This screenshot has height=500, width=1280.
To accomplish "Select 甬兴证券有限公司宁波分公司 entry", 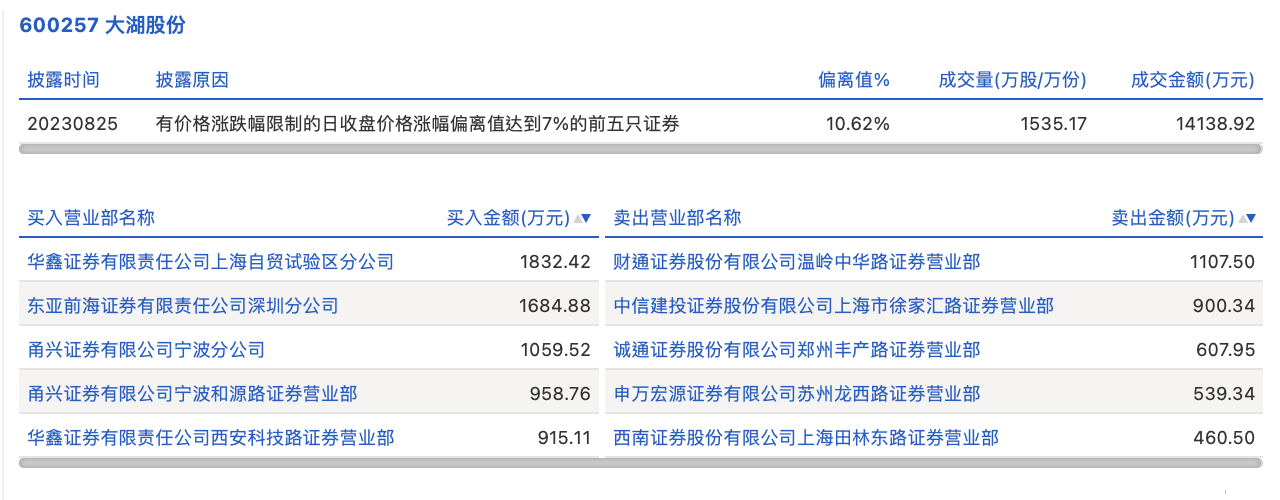I will (x=146, y=350).
